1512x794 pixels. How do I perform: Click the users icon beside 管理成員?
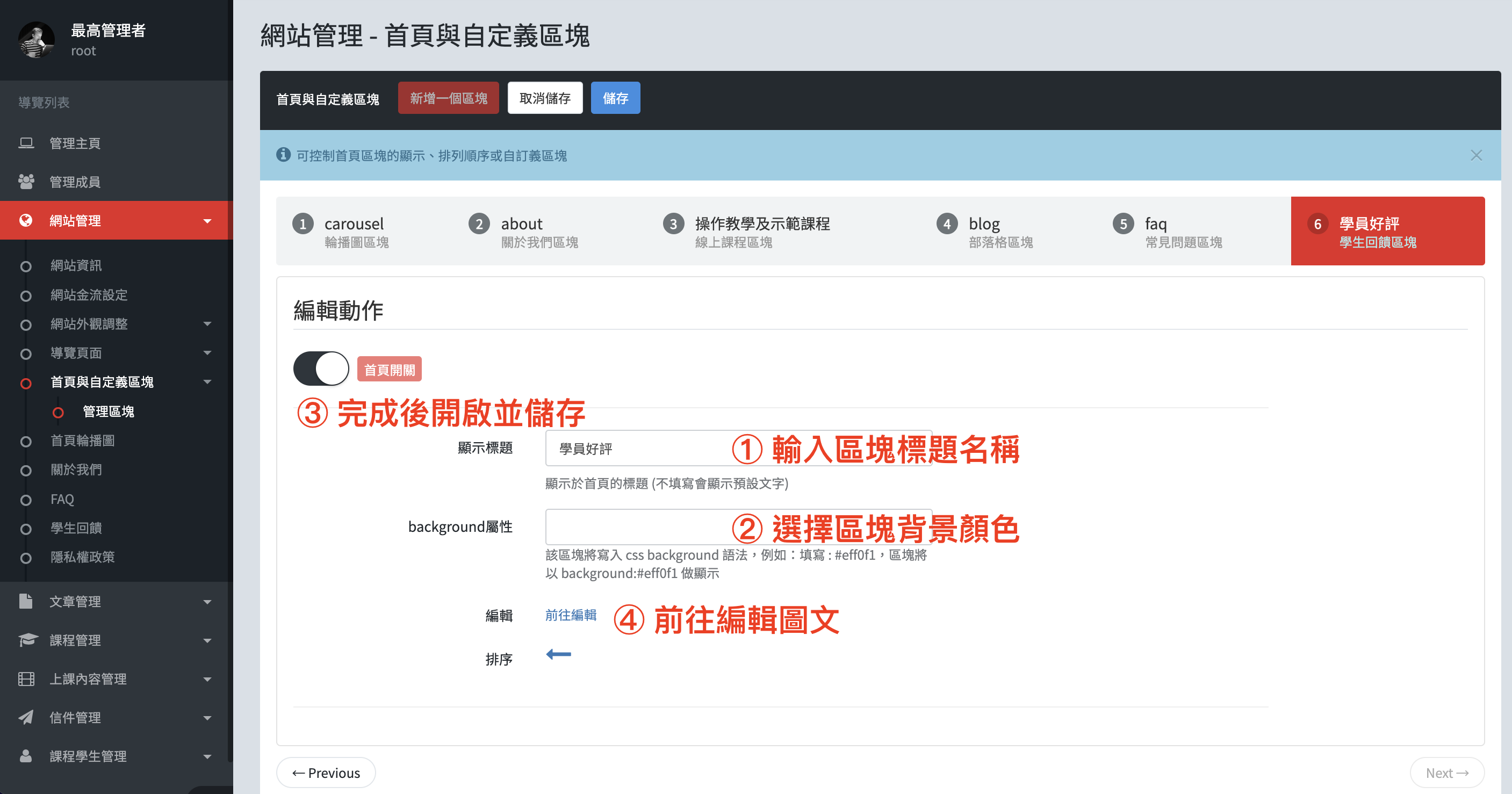pyautogui.click(x=26, y=182)
